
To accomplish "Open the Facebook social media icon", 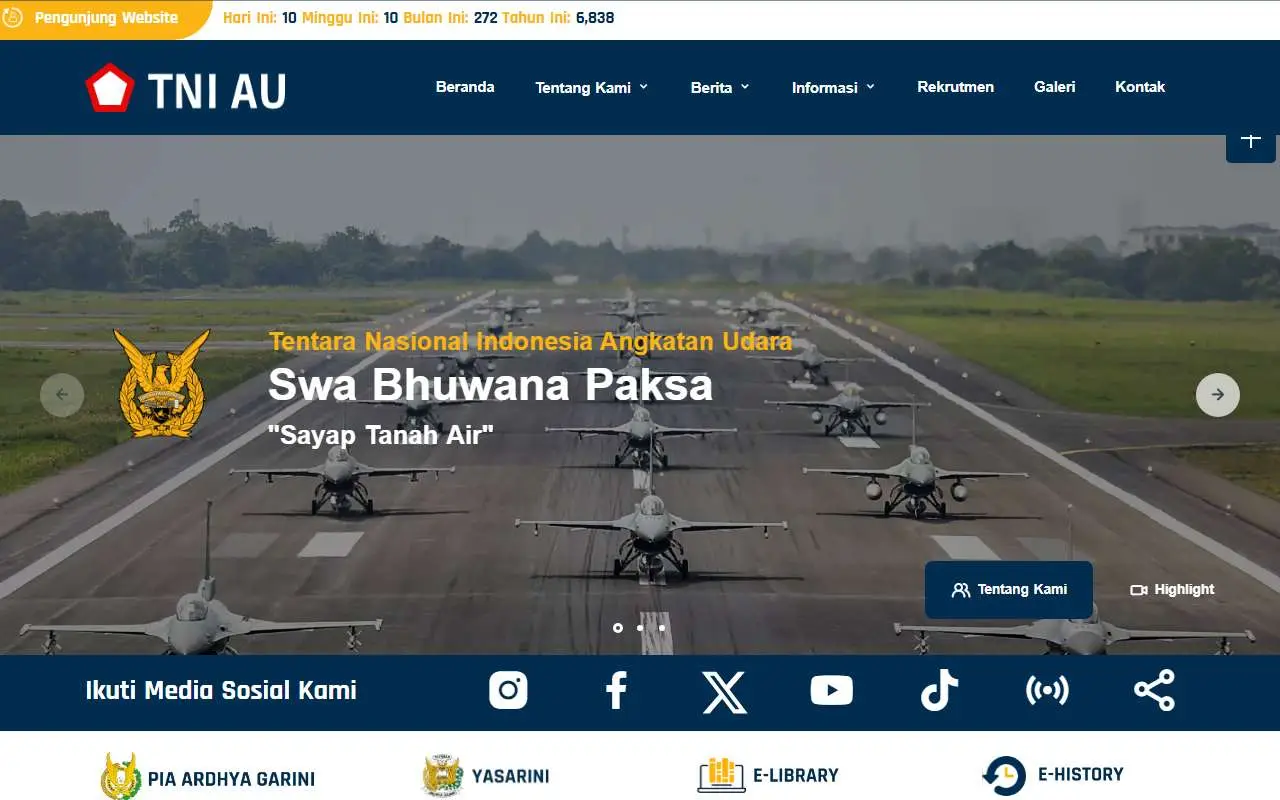I will click(616, 690).
